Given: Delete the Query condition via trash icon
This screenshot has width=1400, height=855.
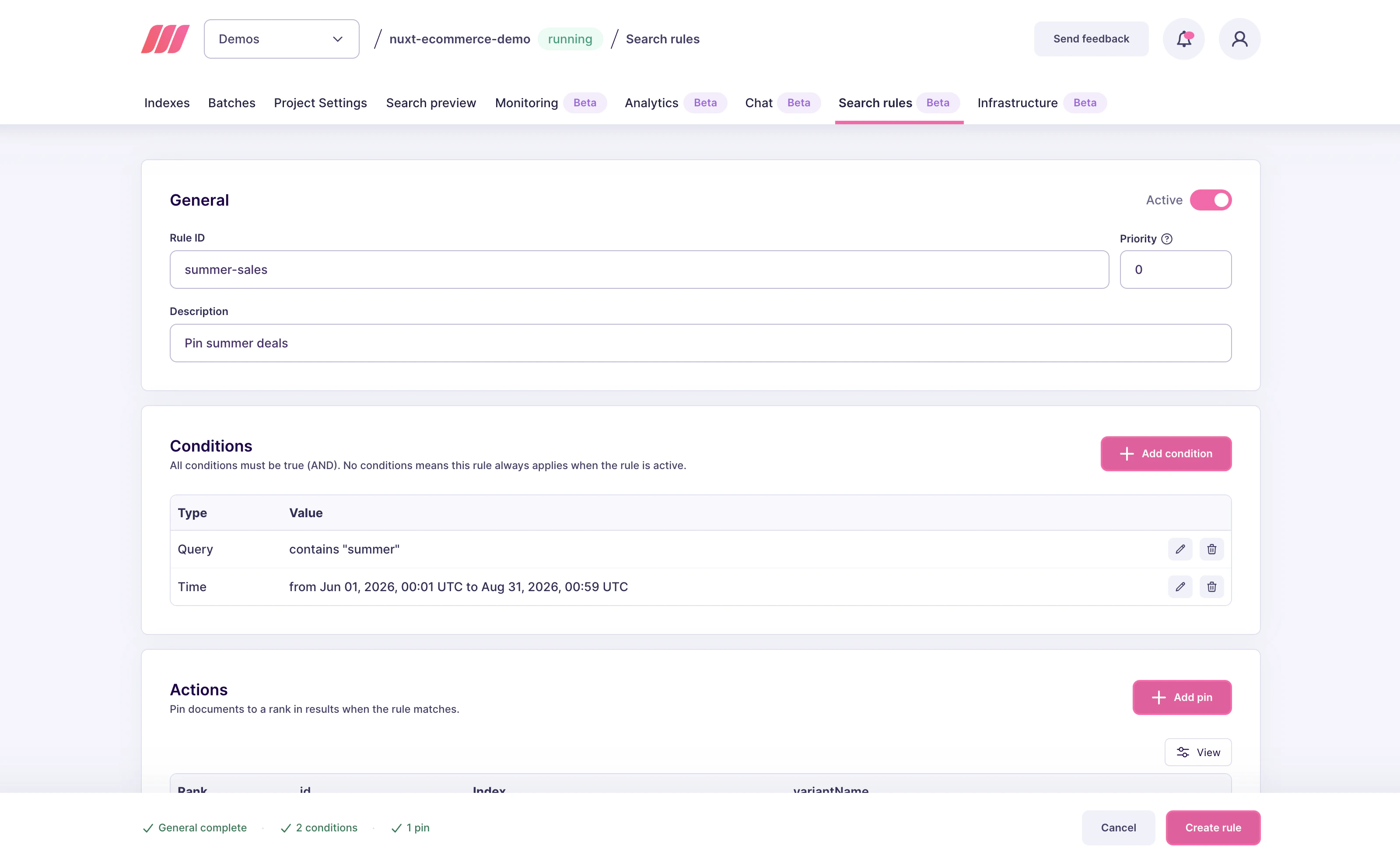Looking at the screenshot, I should tap(1211, 549).
